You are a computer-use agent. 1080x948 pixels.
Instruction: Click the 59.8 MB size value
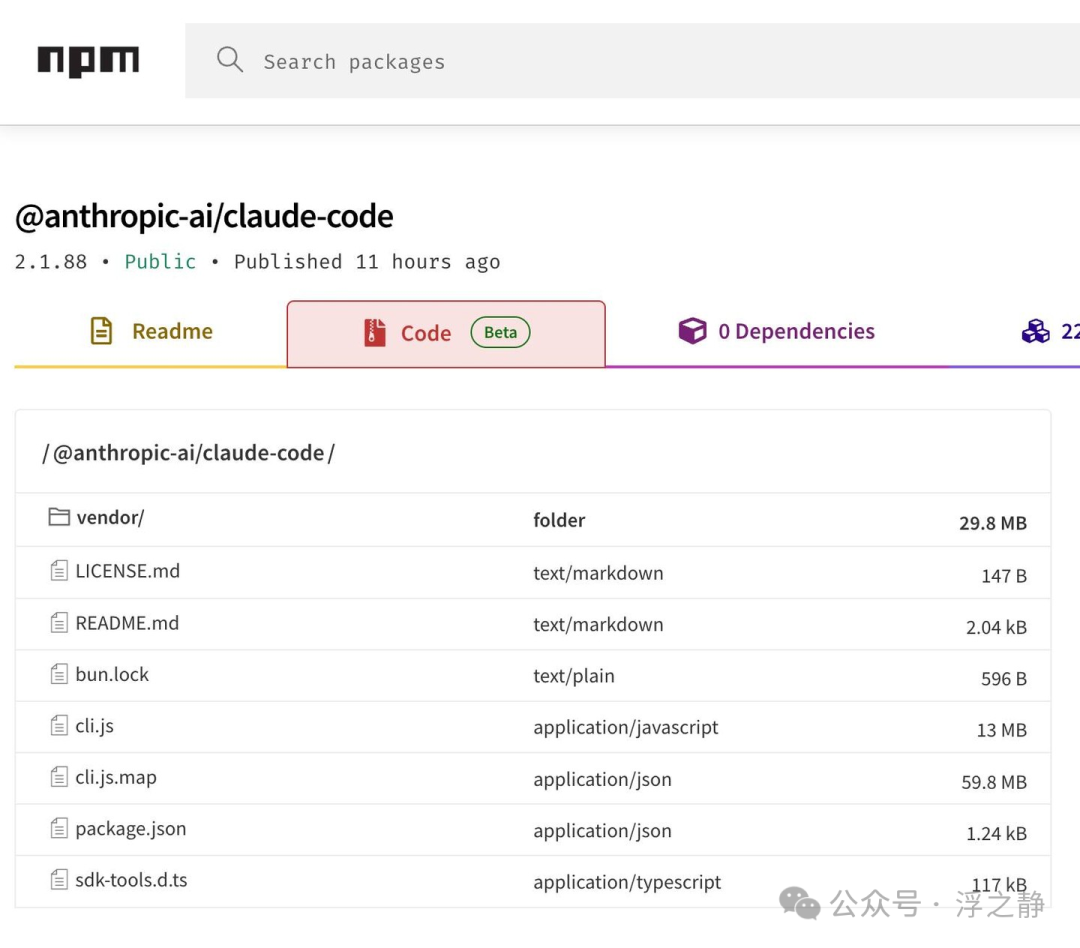pyautogui.click(x=994, y=782)
